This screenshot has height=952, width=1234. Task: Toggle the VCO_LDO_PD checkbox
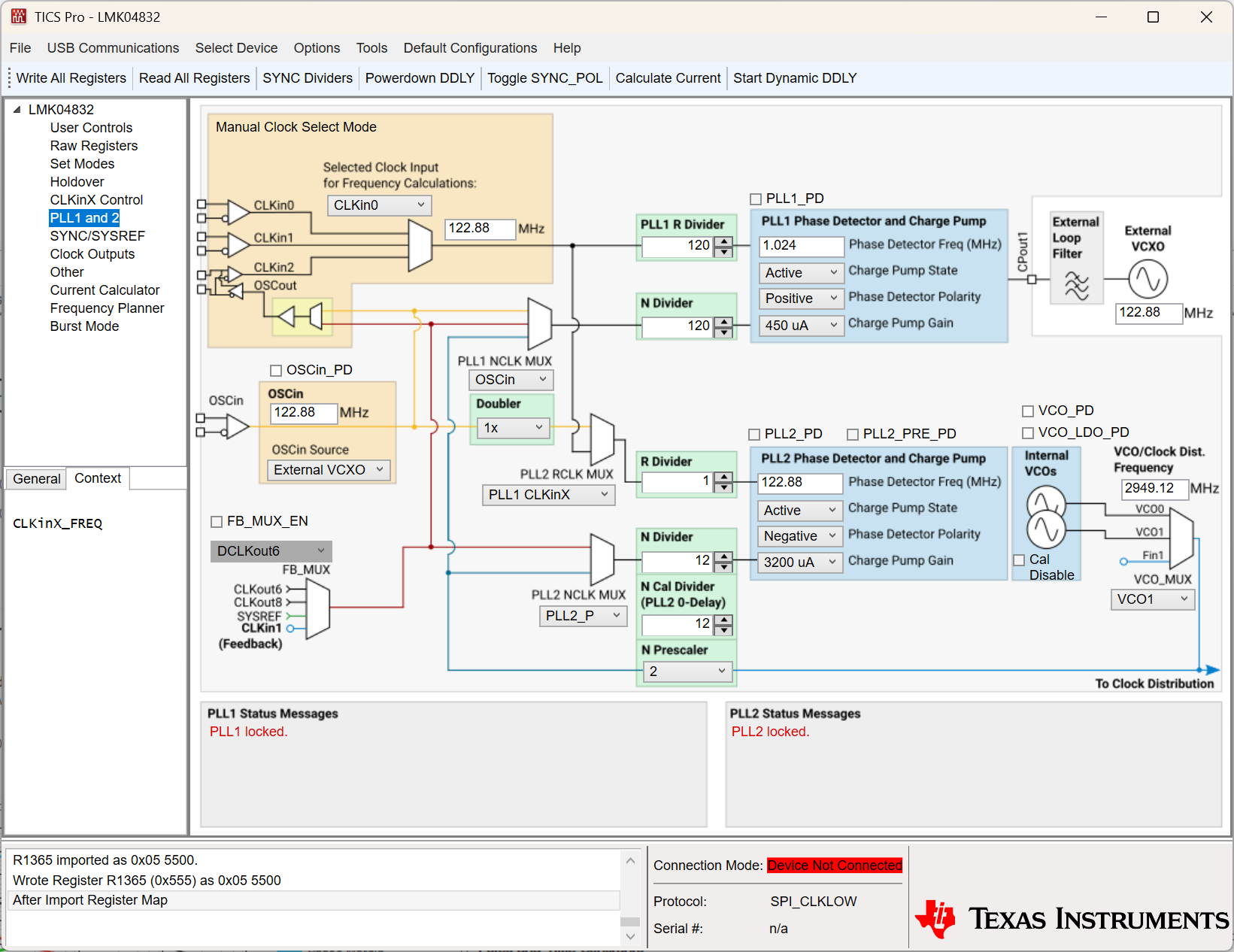coord(1028,433)
